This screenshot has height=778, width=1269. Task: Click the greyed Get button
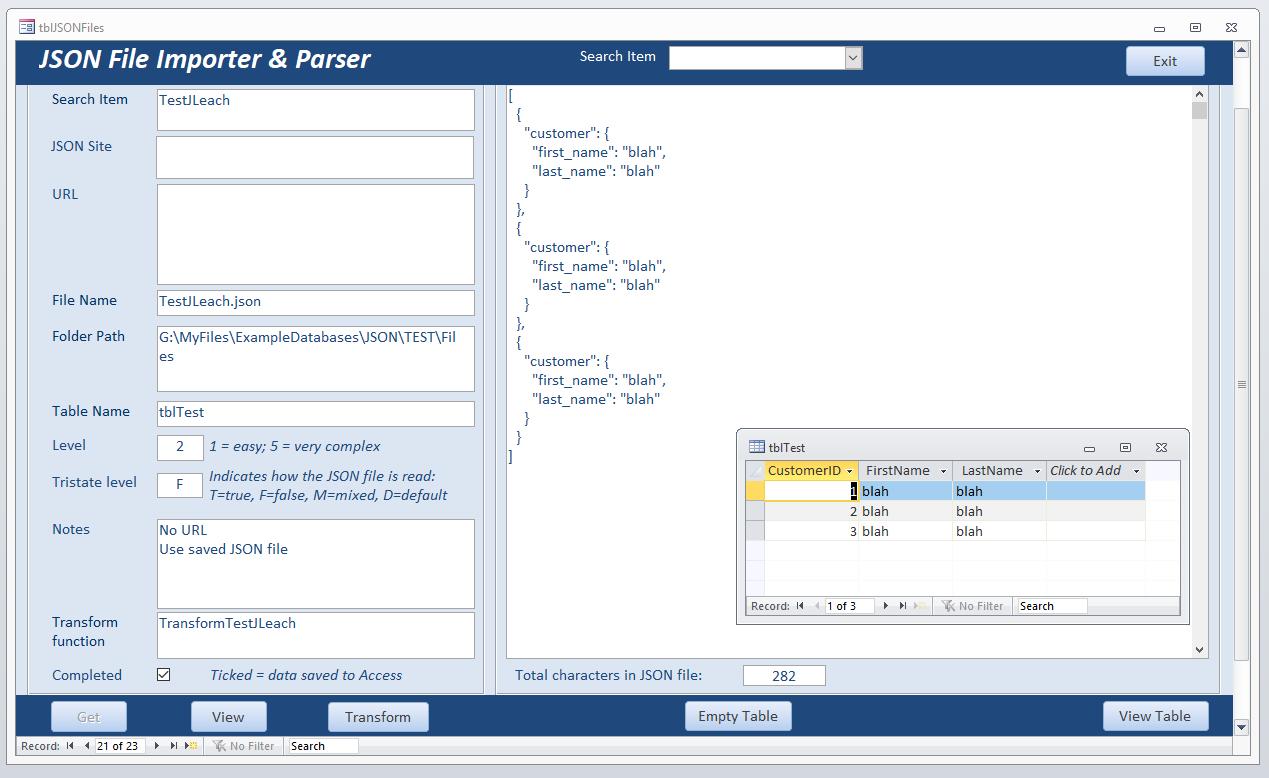(x=89, y=717)
